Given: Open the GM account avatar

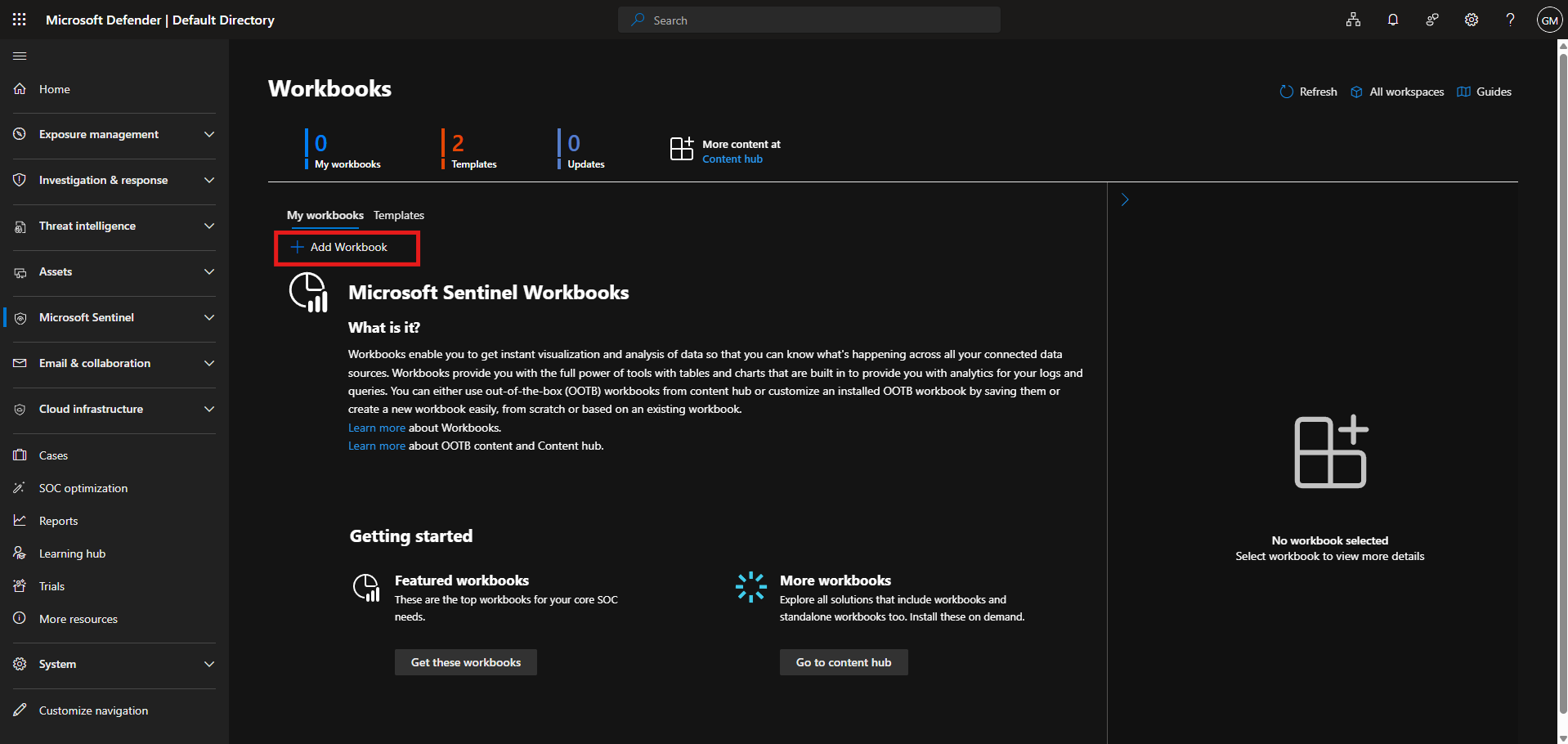Looking at the screenshot, I should 1549,20.
